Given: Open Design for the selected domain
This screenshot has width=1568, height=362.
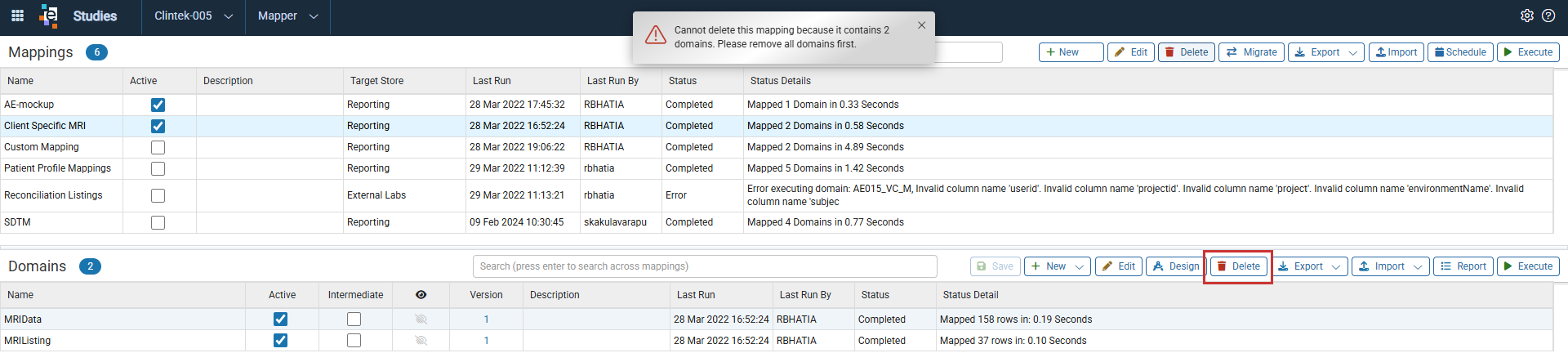Looking at the screenshot, I should [1176, 266].
